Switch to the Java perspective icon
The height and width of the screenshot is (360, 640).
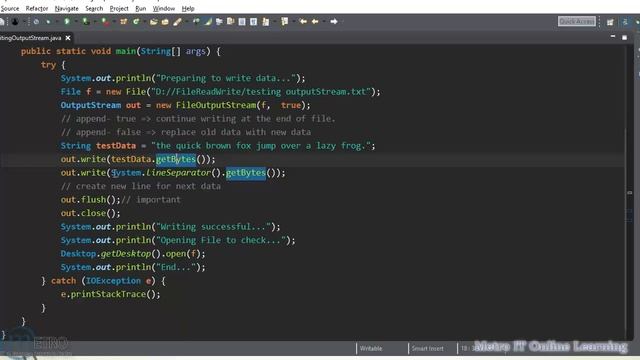tap(624, 22)
